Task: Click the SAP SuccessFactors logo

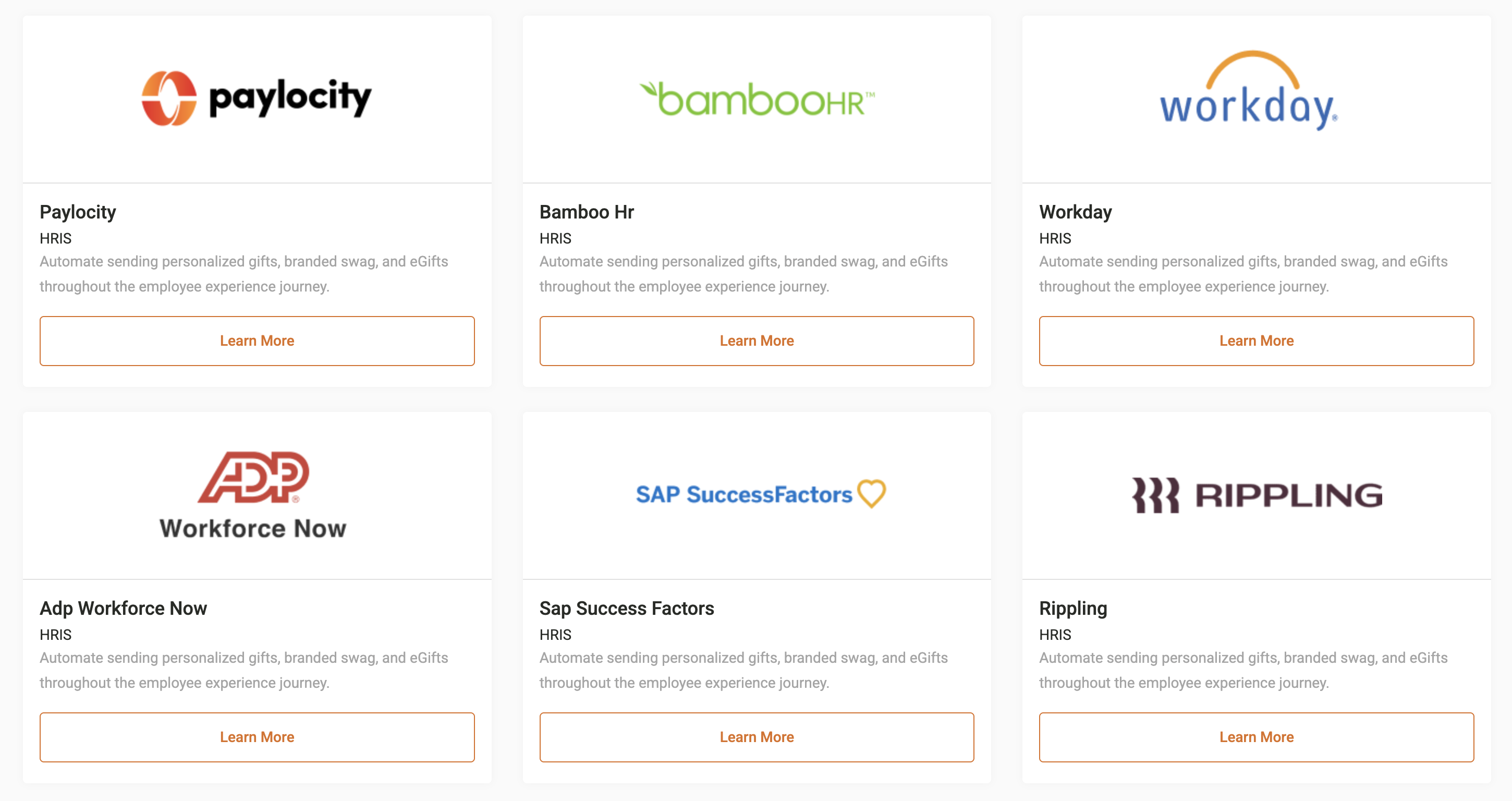Action: pos(760,494)
